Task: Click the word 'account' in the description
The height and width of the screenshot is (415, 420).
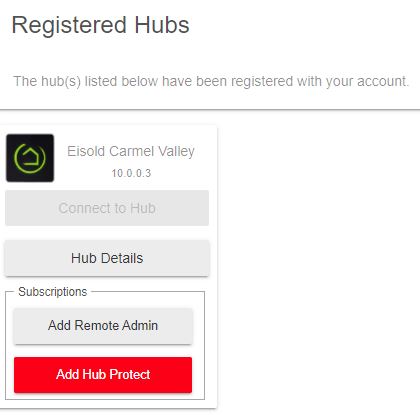Action: click(x=382, y=82)
